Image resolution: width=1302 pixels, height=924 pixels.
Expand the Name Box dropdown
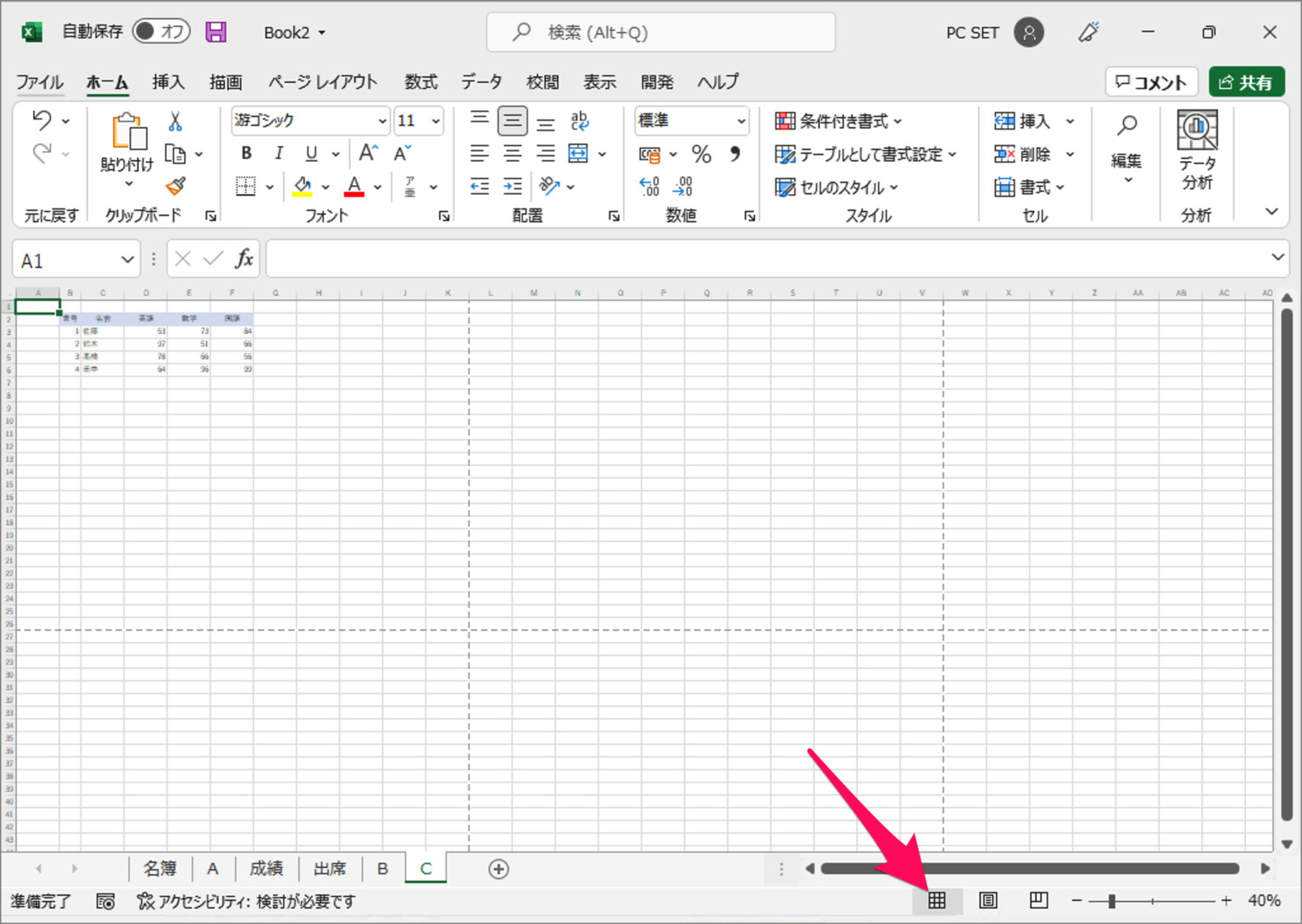127,259
